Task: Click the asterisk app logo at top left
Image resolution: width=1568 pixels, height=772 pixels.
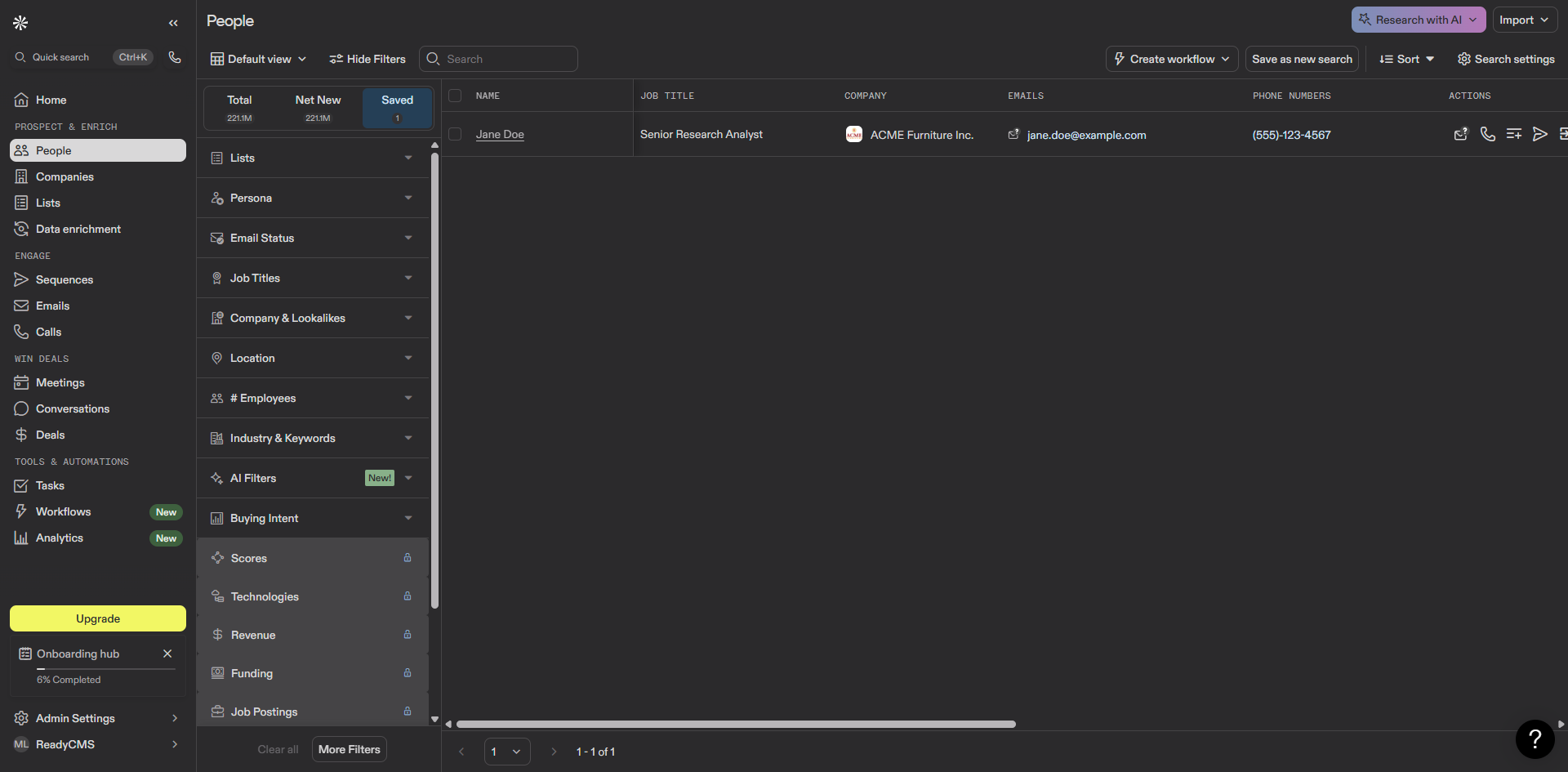Action: click(x=21, y=23)
